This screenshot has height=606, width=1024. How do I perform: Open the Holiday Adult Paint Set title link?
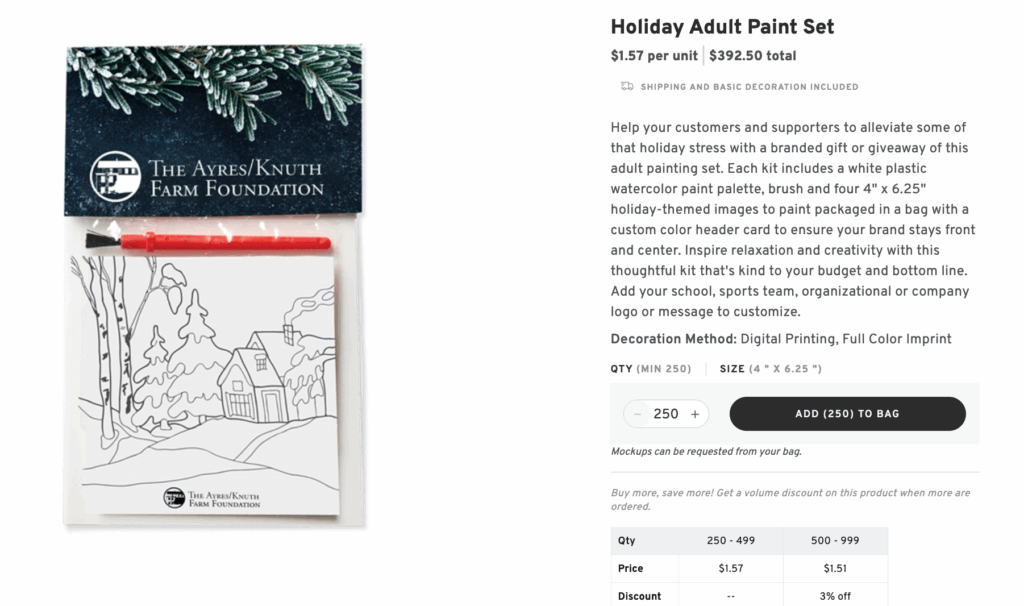[x=720, y=27]
